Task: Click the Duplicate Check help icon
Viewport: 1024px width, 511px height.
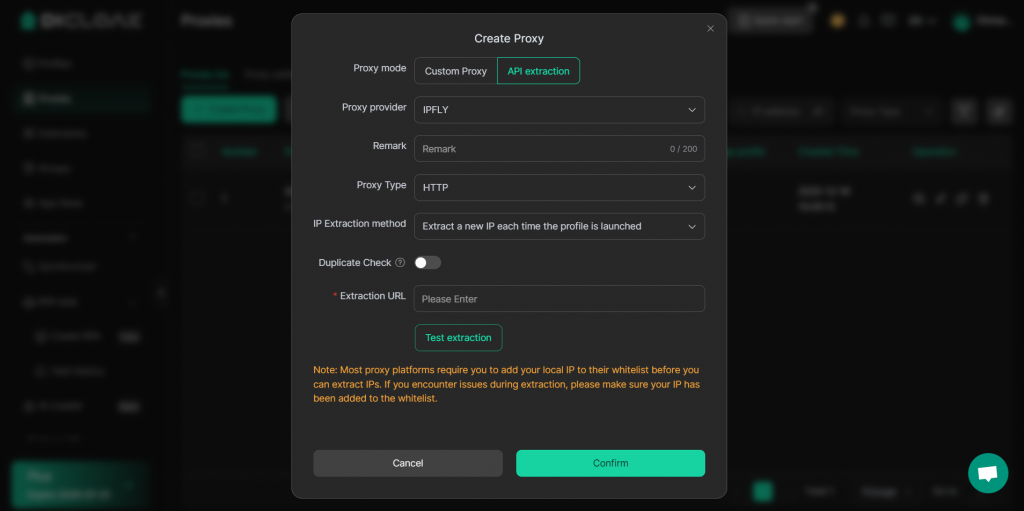Action: 400,263
